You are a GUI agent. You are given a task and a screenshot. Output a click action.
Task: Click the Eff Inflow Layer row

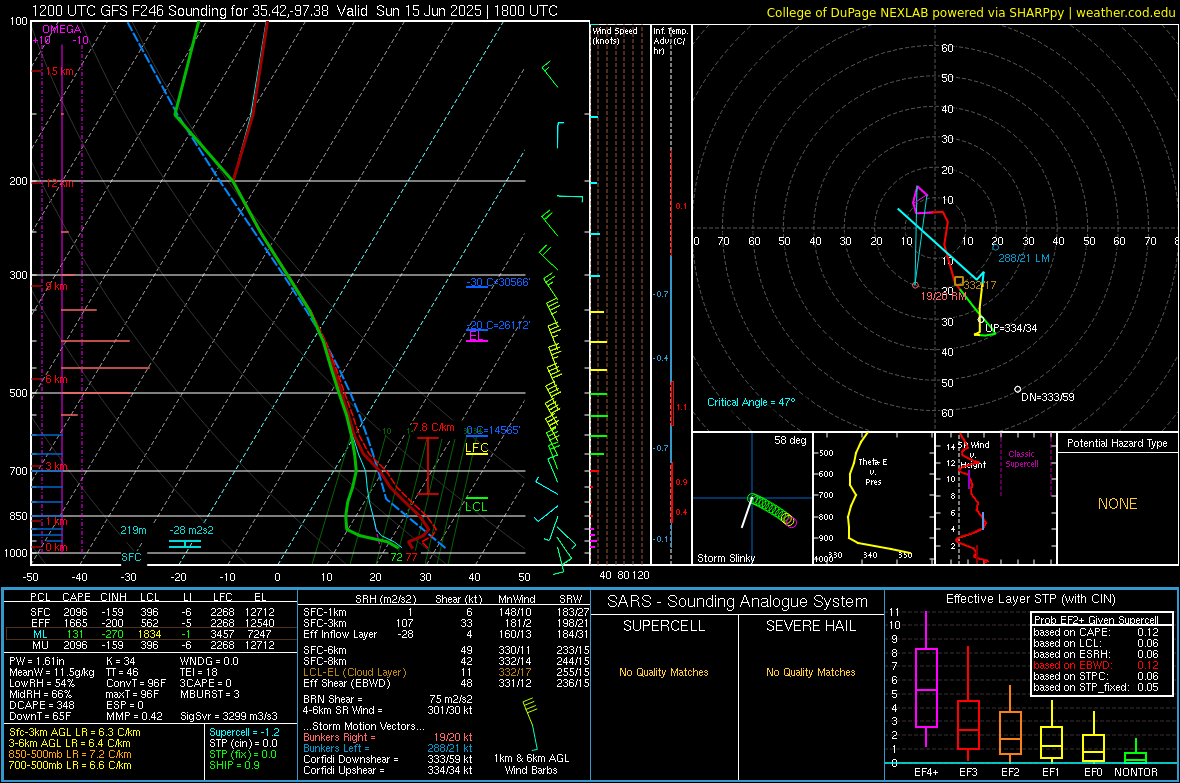446,634
